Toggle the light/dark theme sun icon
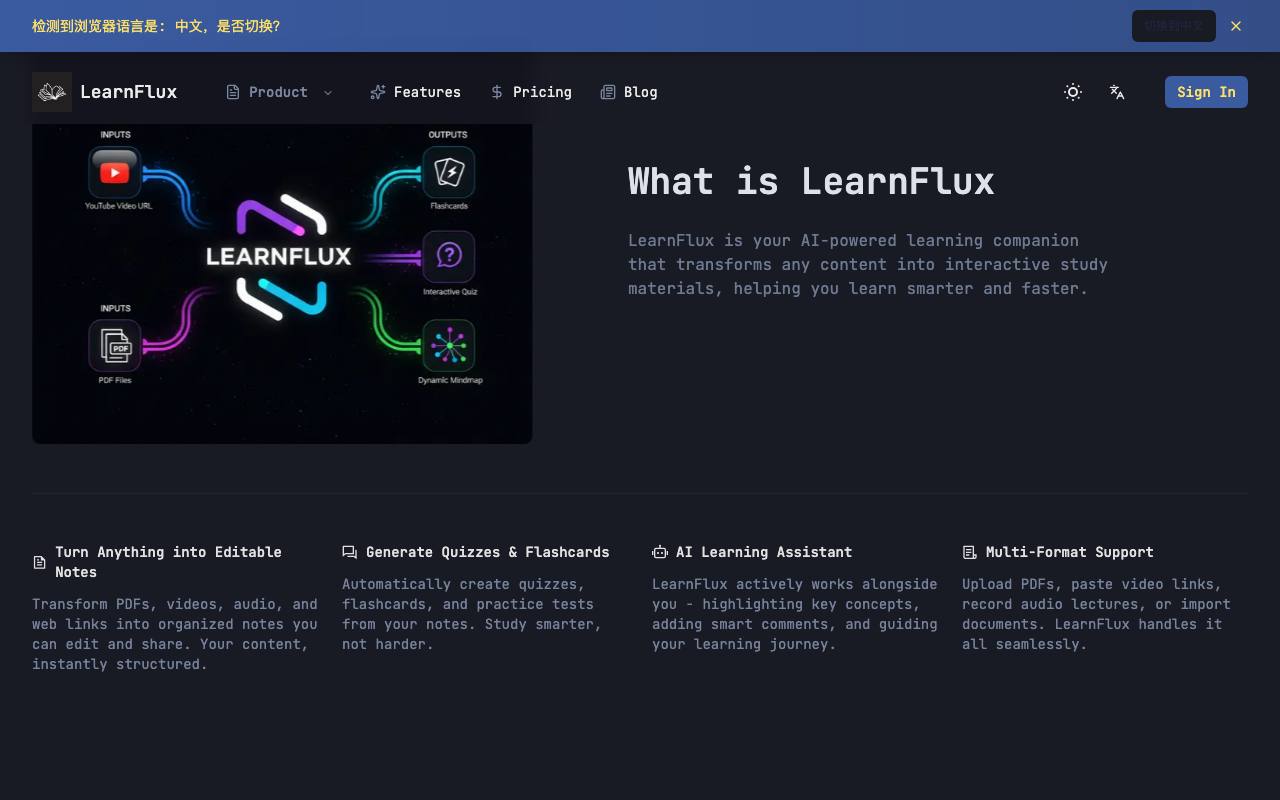This screenshot has height=800, width=1280. 1073,92
